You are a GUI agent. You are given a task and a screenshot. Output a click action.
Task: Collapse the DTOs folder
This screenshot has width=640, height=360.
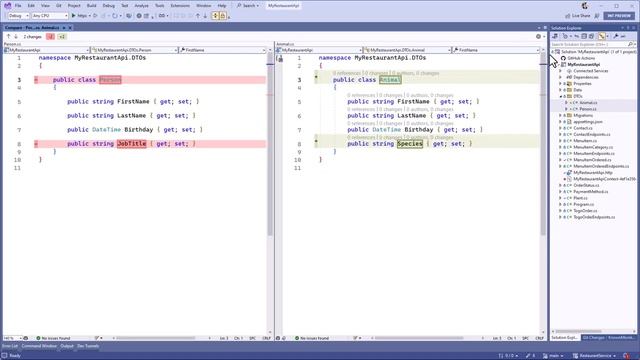point(560,96)
